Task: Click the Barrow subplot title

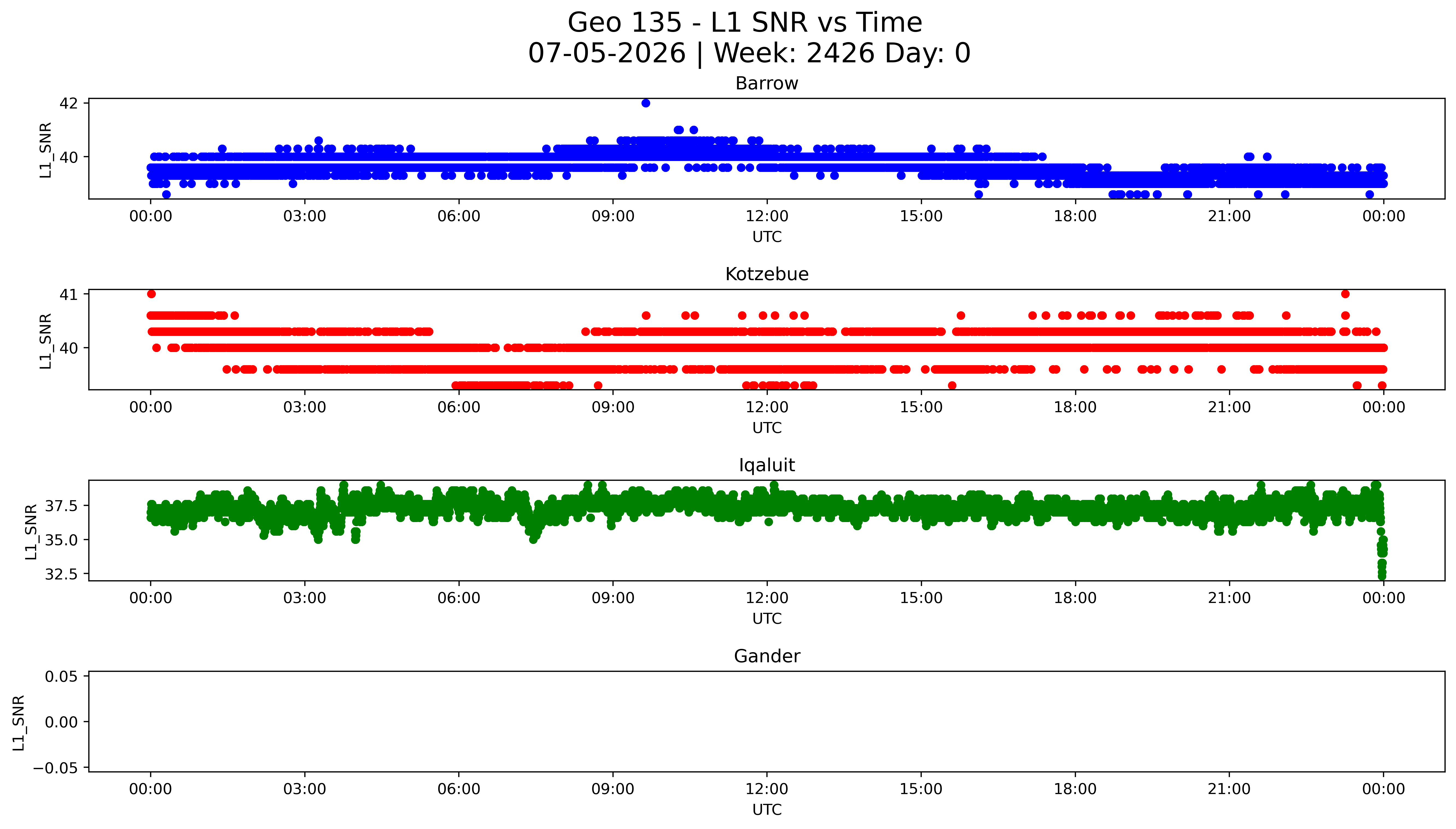Action: (766, 84)
